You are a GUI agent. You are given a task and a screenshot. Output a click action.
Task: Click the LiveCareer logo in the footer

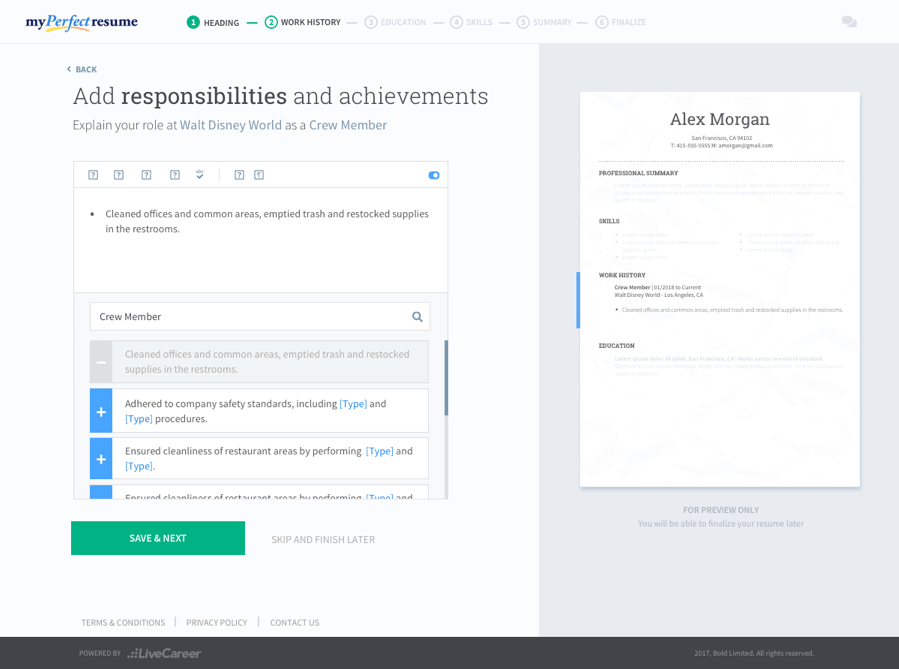(164, 653)
